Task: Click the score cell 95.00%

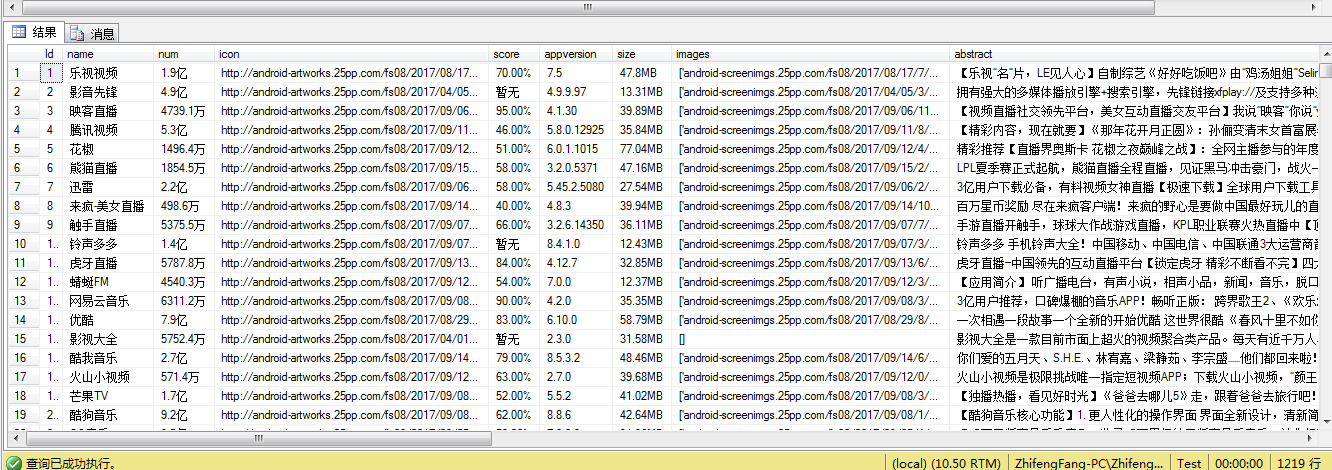Action: tap(516, 111)
